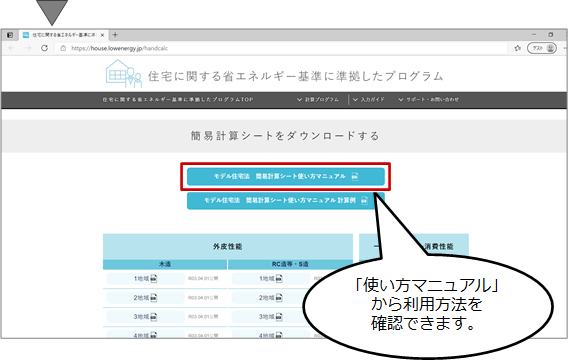Download RC造等・S造 2地域 sheet
568x360 pixels.
pyautogui.click(x=271, y=298)
